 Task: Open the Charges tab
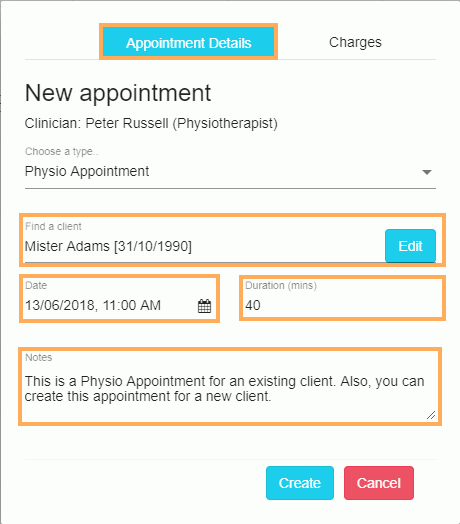tap(355, 42)
